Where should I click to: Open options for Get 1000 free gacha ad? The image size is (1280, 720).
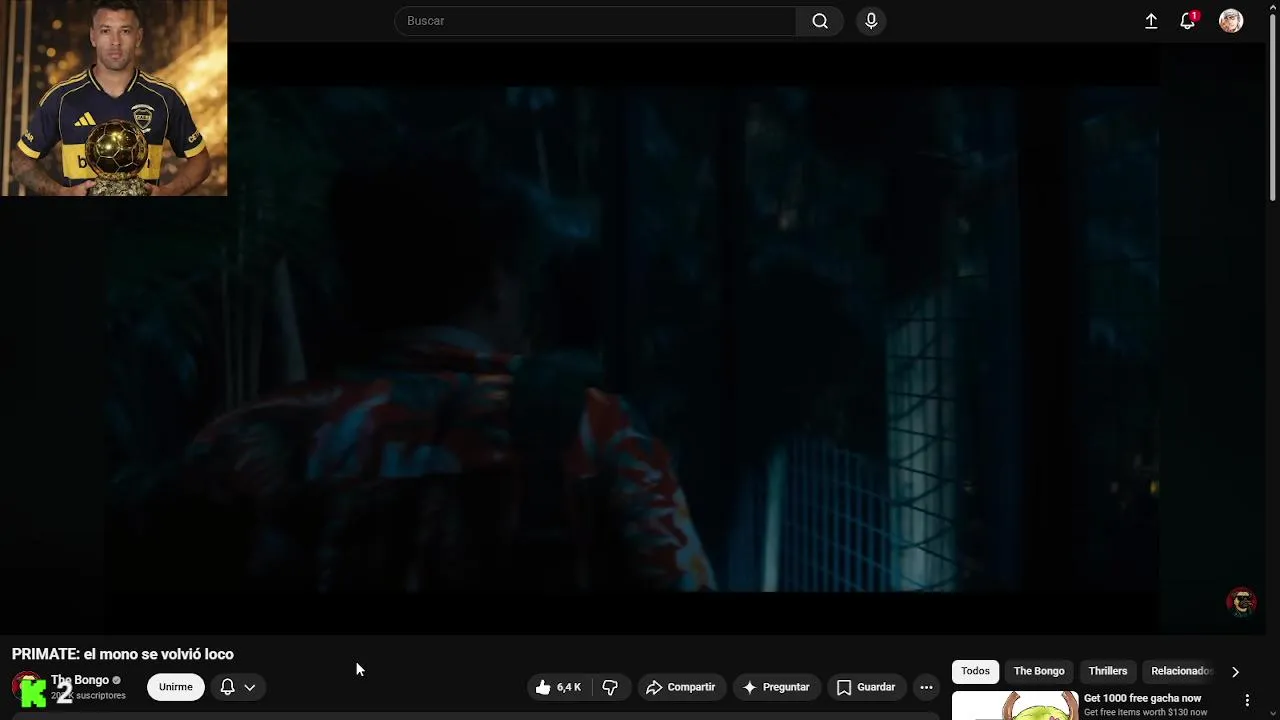point(1247,700)
